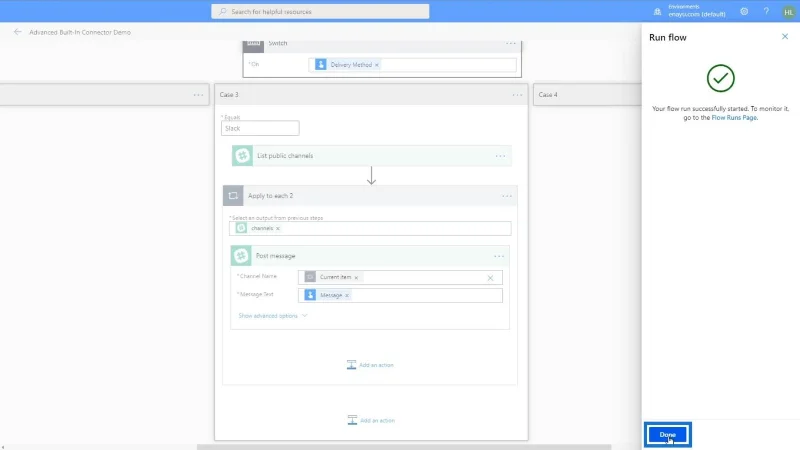The width and height of the screenshot is (800, 450).
Task: Open the Flow Runs Page link
Action: [734, 117]
